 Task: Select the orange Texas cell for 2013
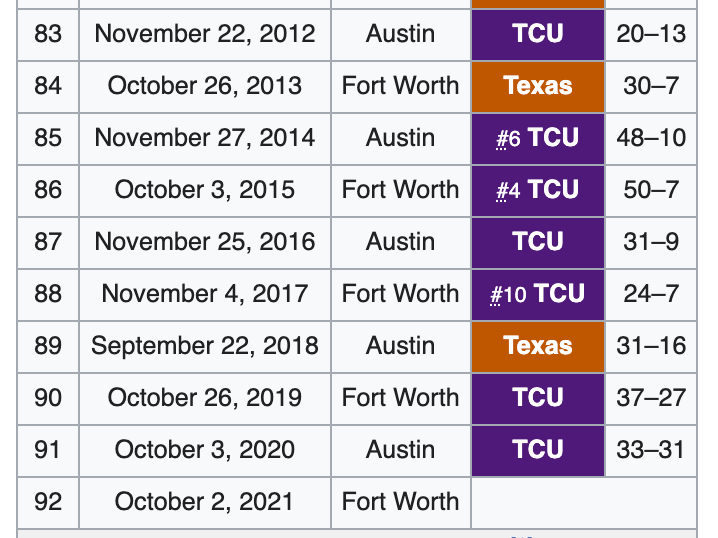[538, 87]
